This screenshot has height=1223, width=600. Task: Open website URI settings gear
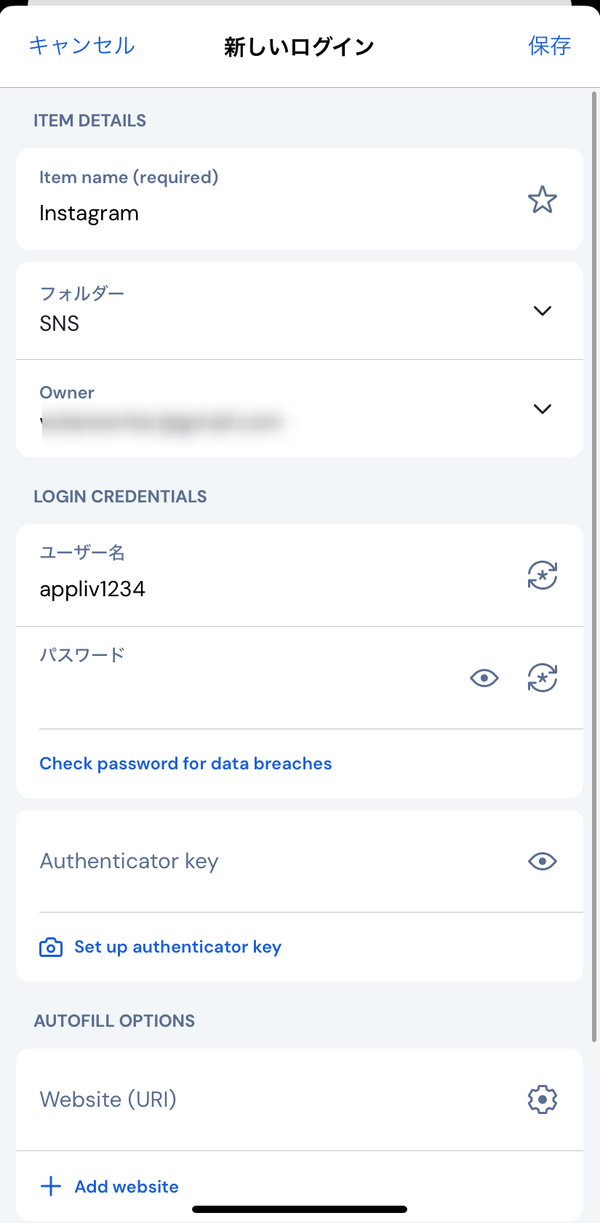tap(542, 1099)
